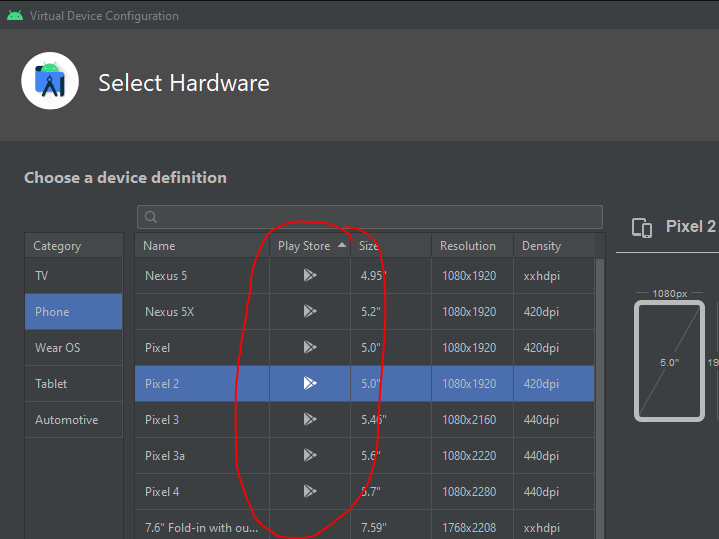Click the 1768x2208 resolution cell

tap(472, 525)
